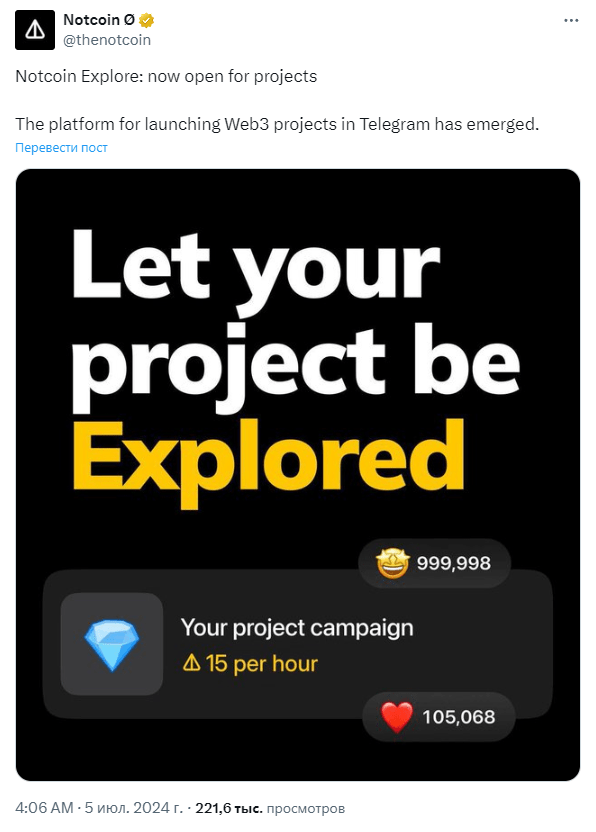Open the Notcoin profile avatar

tap(35, 30)
